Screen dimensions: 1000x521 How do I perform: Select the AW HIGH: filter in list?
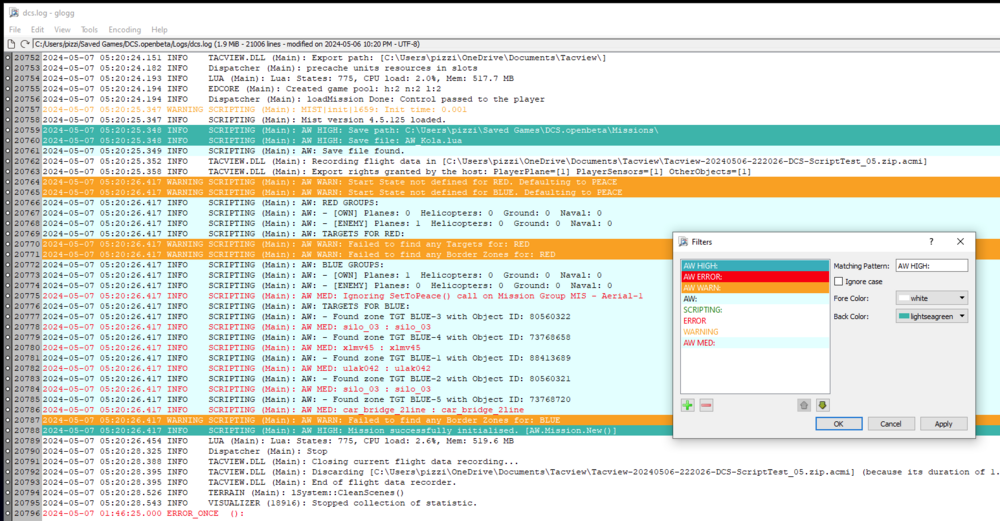point(755,266)
